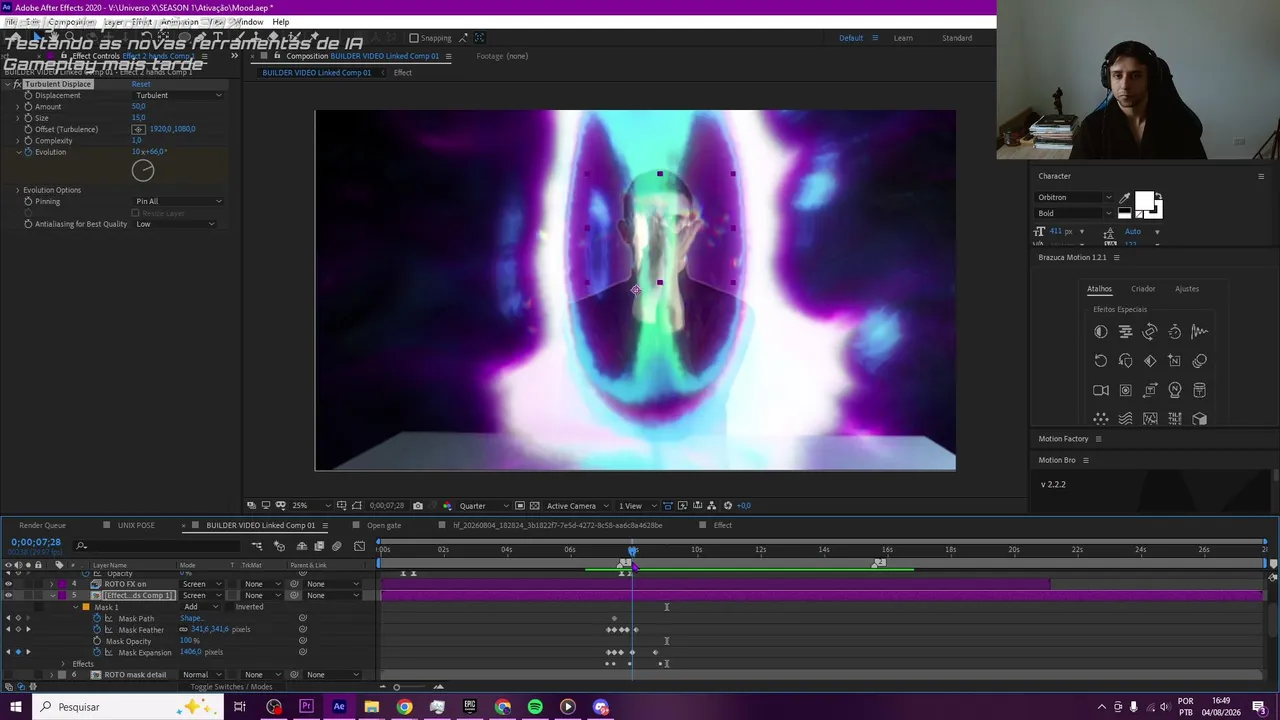Screen dimensions: 1280x720
Task: Switch to the Open gate timeline tab
Action: (x=384, y=525)
